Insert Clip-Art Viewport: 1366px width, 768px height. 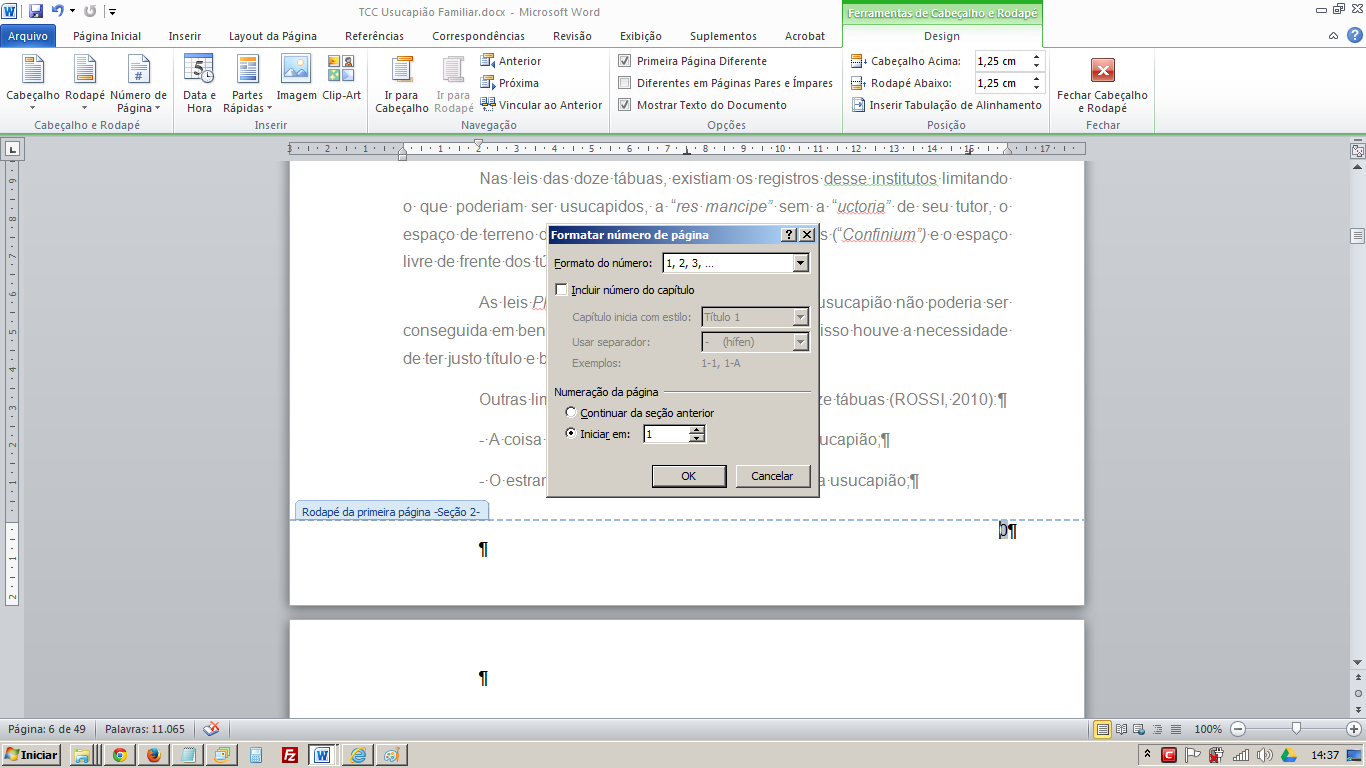pyautogui.click(x=341, y=78)
